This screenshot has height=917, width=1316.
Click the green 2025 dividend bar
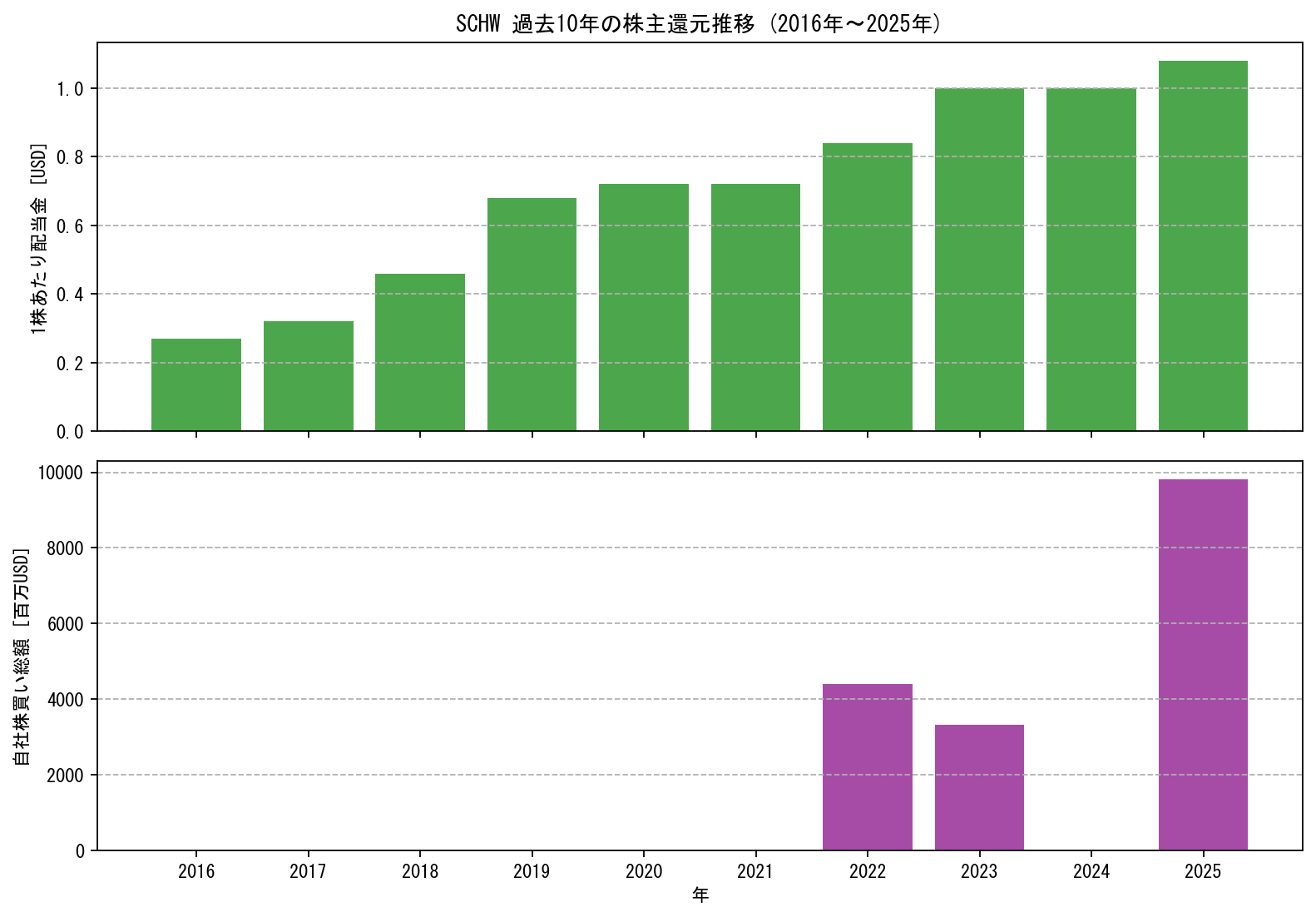(1204, 245)
